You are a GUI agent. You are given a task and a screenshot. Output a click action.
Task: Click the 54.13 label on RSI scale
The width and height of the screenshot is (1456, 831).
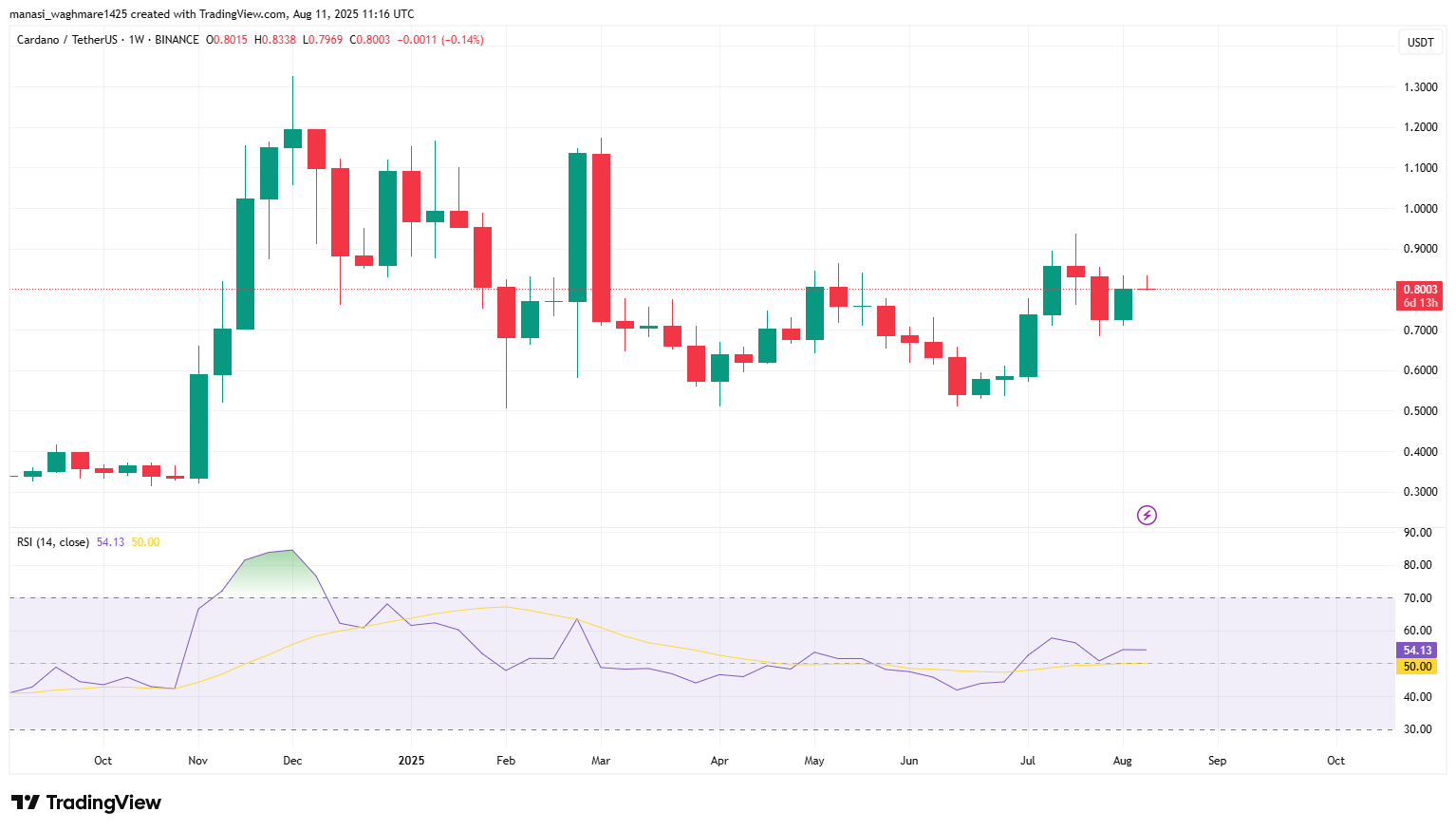(x=1415, y=650)
